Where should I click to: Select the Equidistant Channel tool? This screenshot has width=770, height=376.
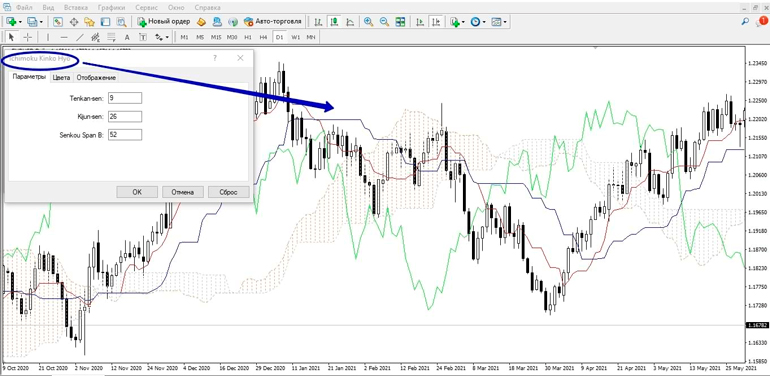[95, 37]
